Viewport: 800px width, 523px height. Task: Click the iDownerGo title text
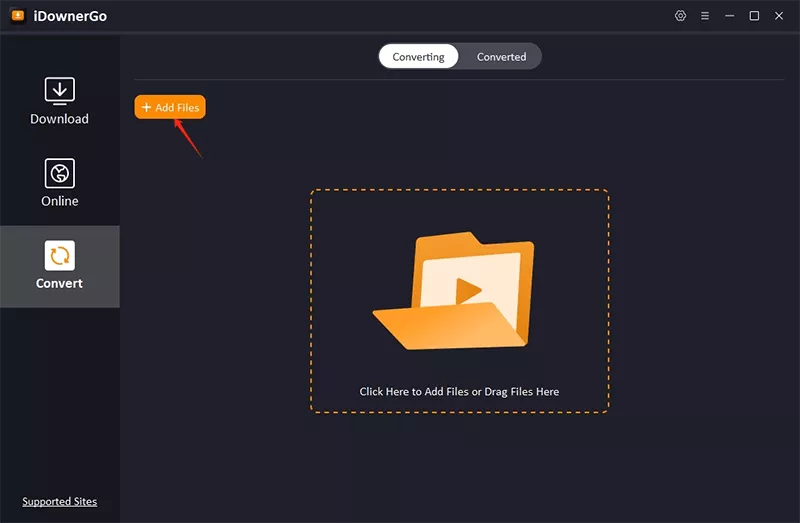(x=71, y=16)
